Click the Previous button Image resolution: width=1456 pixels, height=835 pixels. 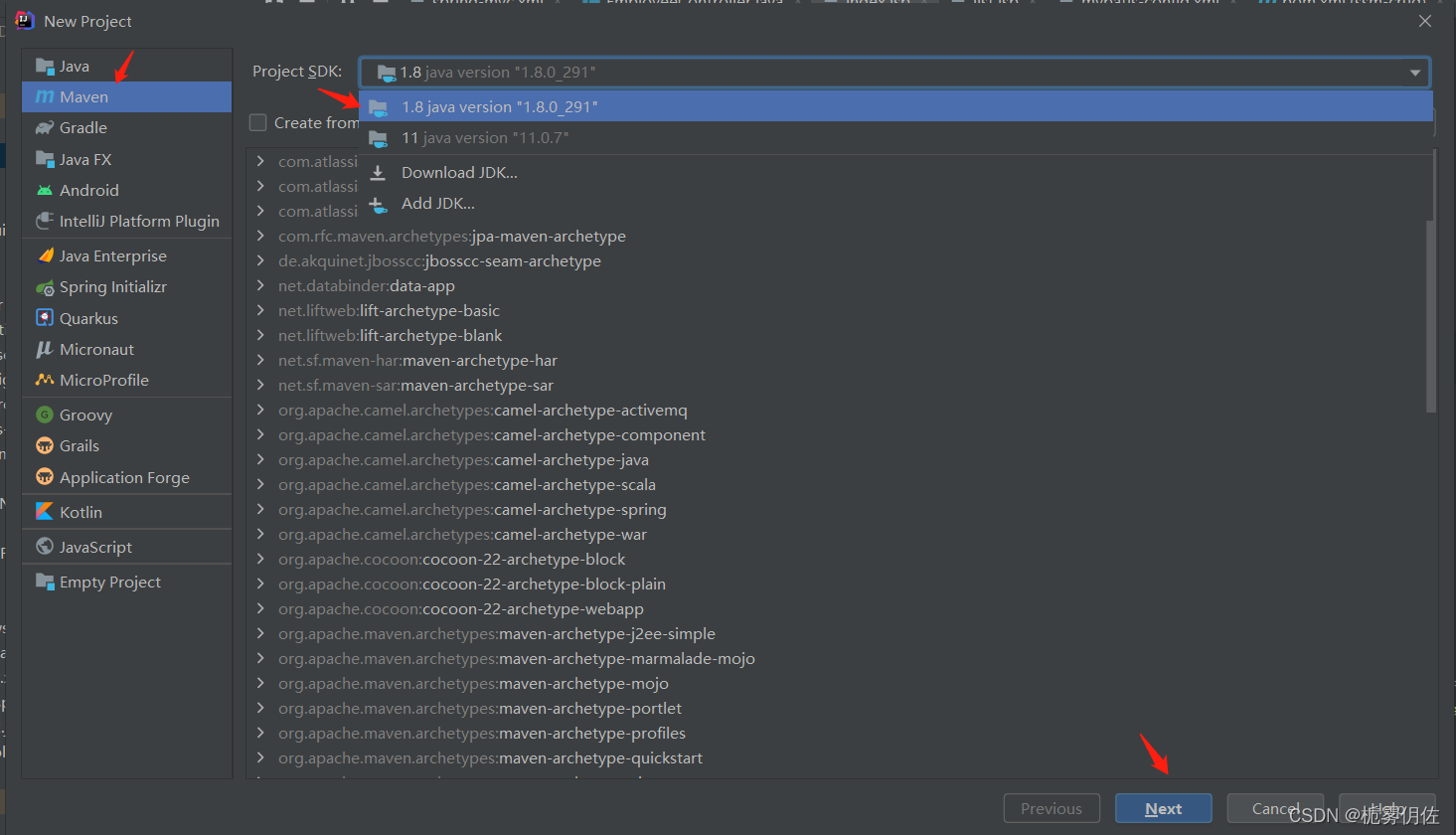click(x=1052, y=809)
